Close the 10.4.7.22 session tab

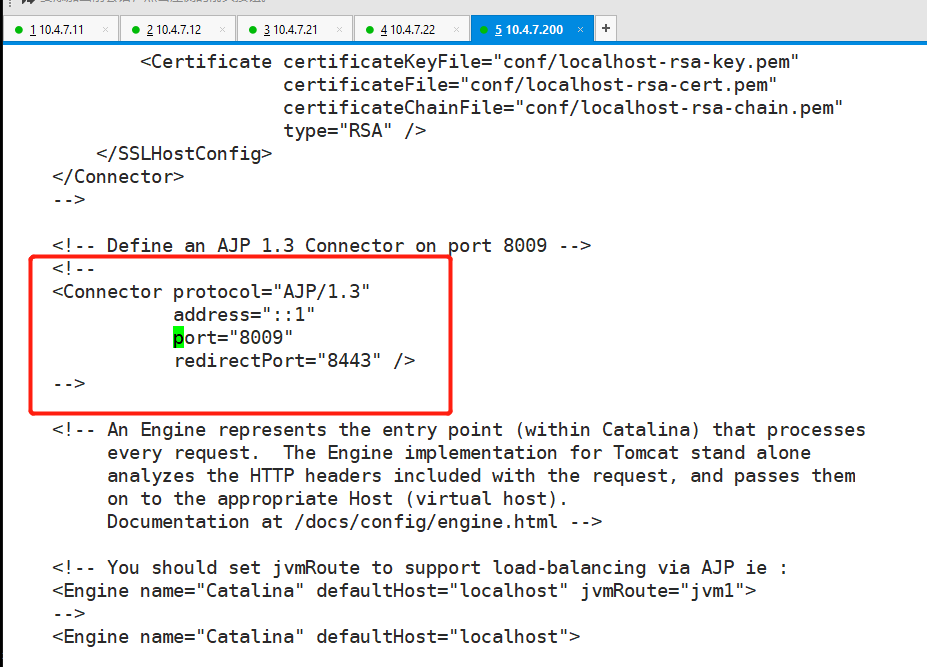coord(456,30)
